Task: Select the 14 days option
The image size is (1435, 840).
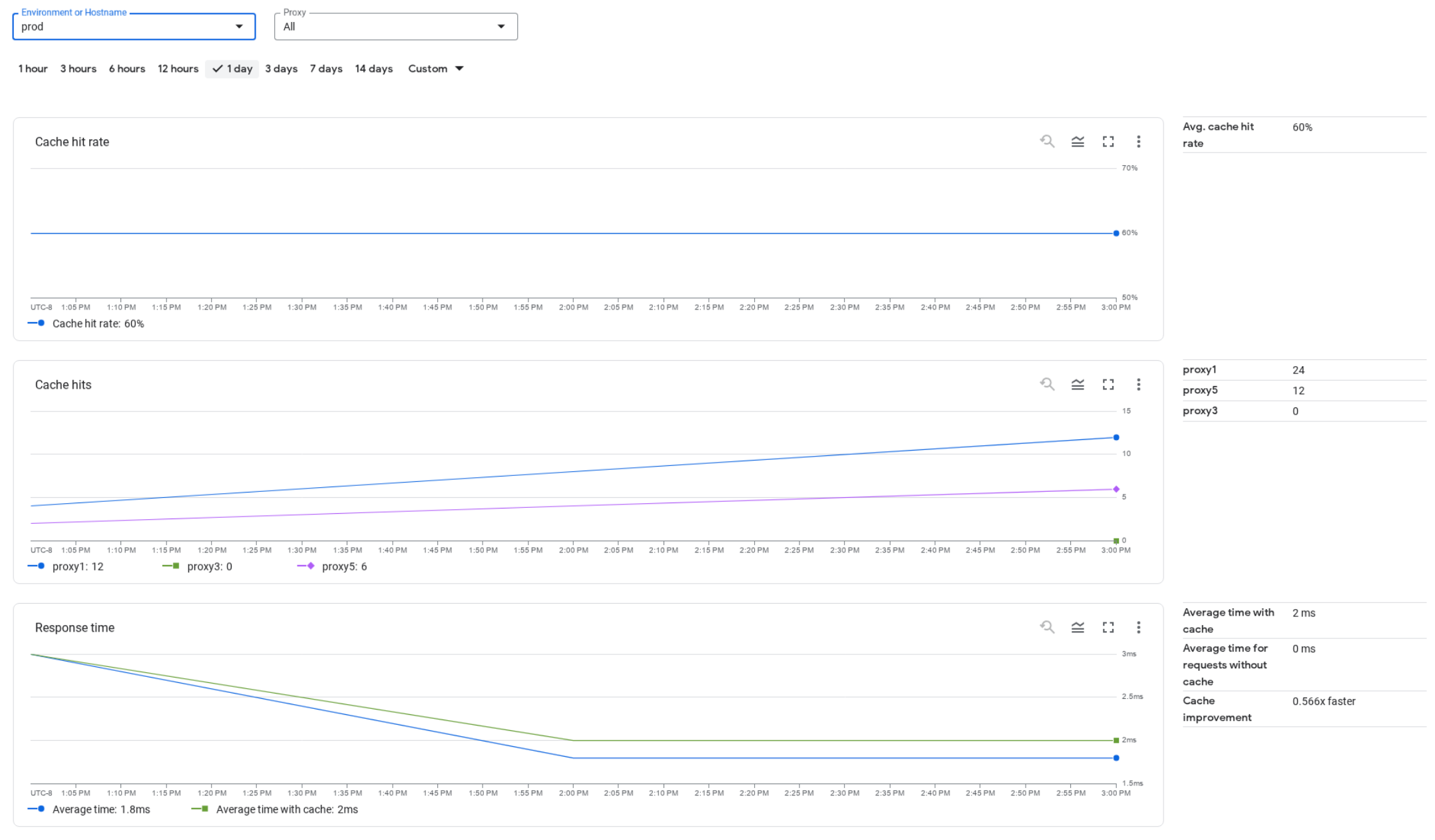Action: pos(373,69)
